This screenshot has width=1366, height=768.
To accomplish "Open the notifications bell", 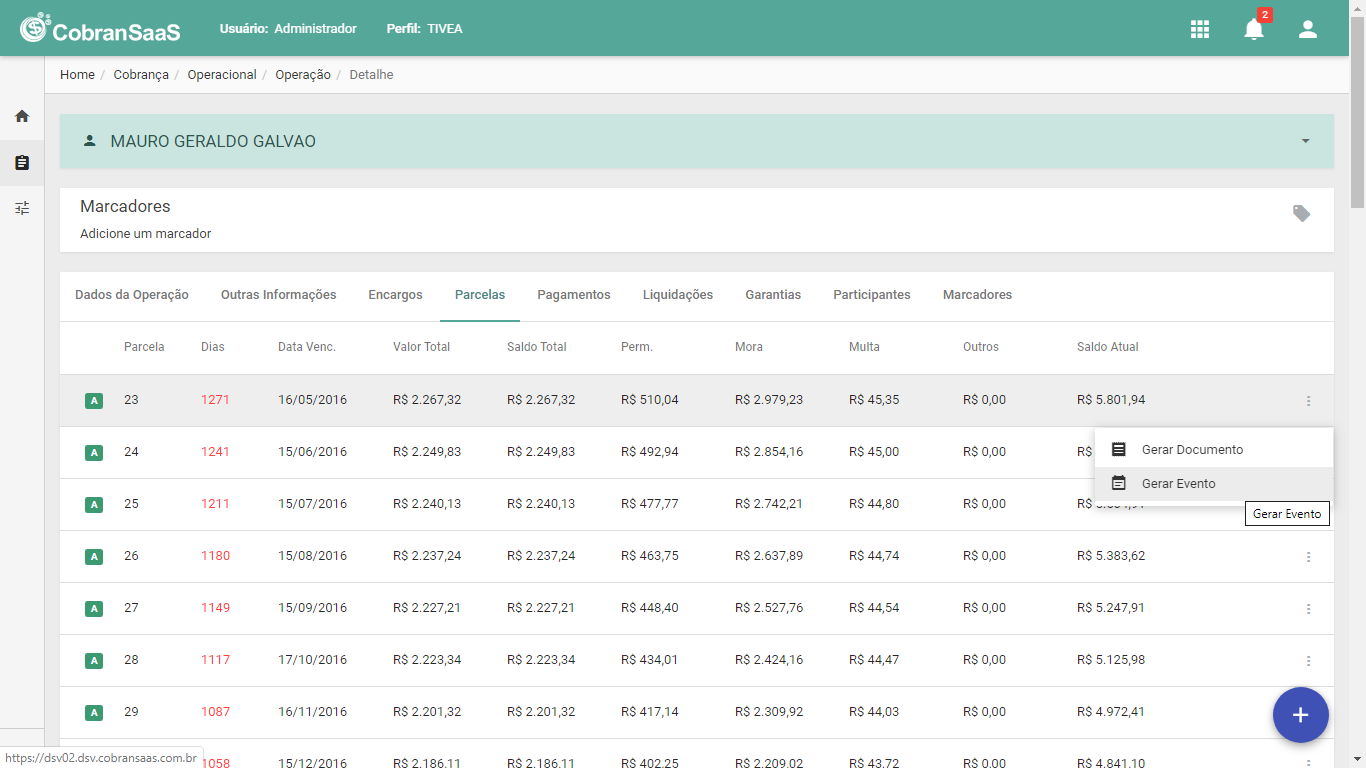I will [x=1254, y=29].
